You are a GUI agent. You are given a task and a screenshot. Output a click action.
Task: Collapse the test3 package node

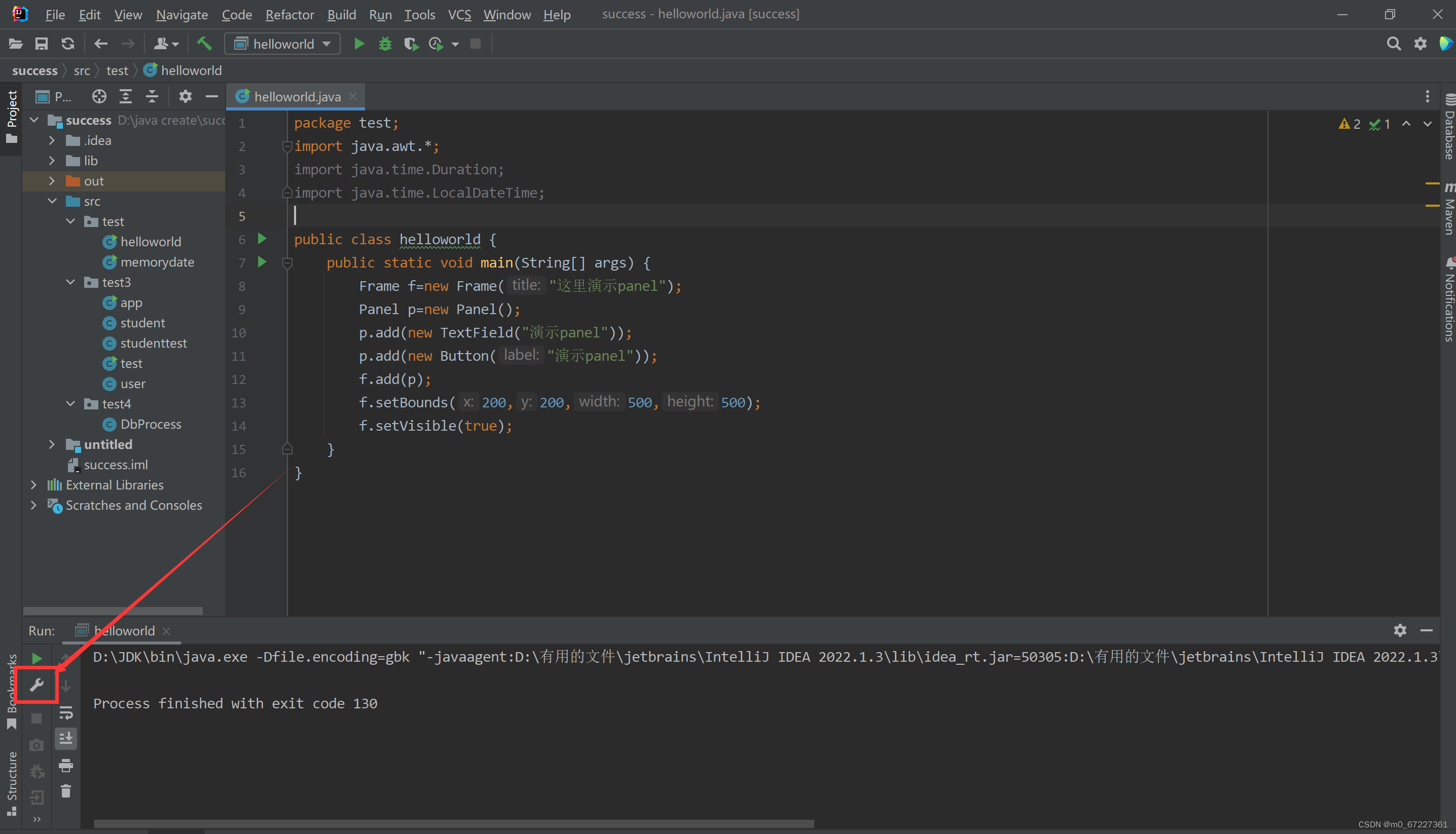(x=70, y=282)
